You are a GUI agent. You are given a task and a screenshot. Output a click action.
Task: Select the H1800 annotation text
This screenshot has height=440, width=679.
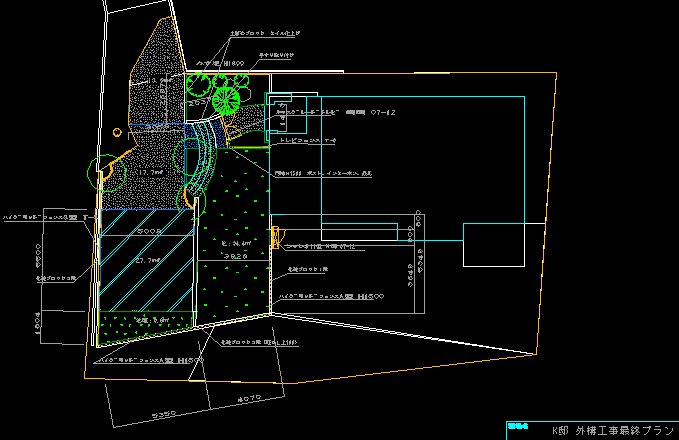233,62
